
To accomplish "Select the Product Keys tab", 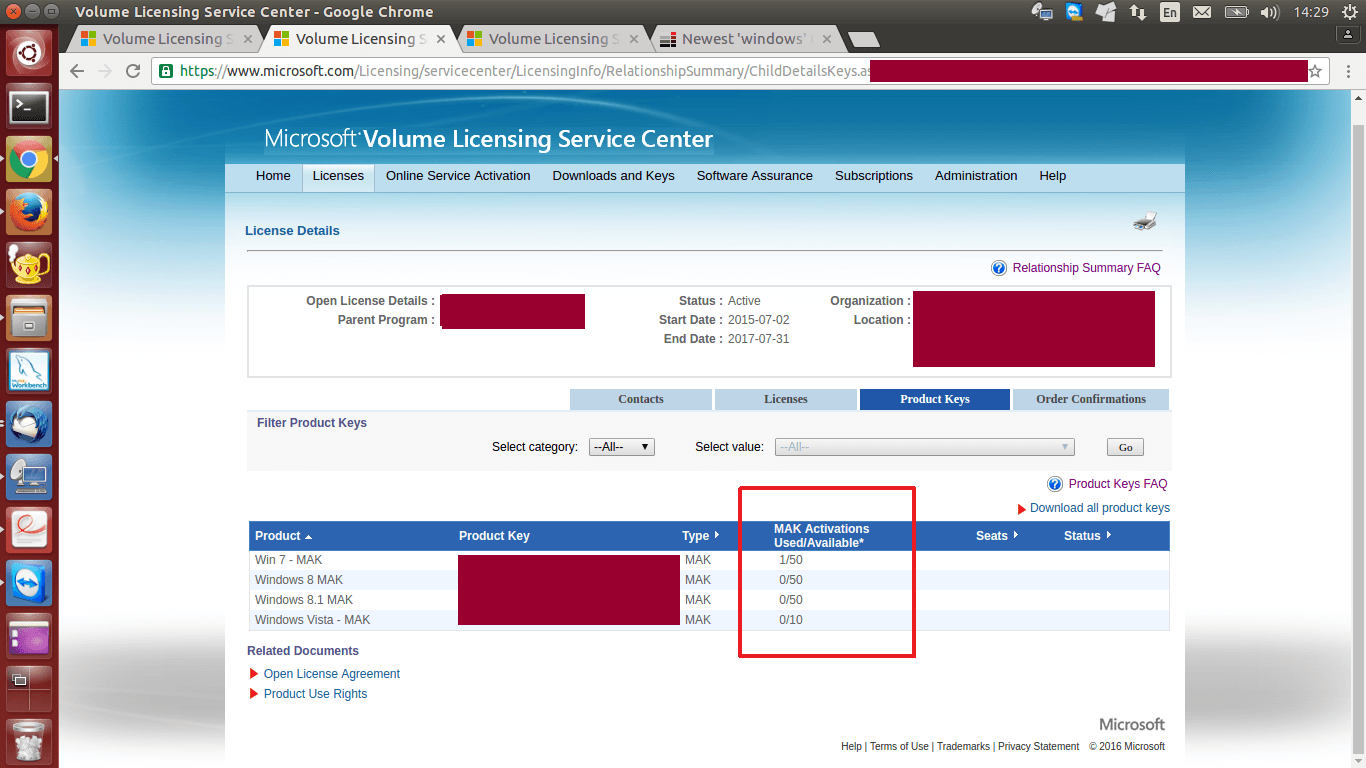I will coord(935,399).
